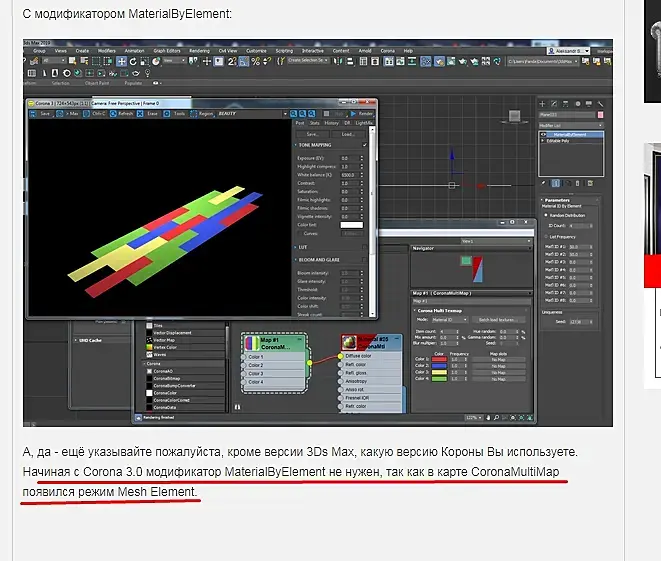Screen dimensions: 661x561
Task: Open the Create Selection Set dropdown
Action: pyautogui.click(x=309, y=61)
